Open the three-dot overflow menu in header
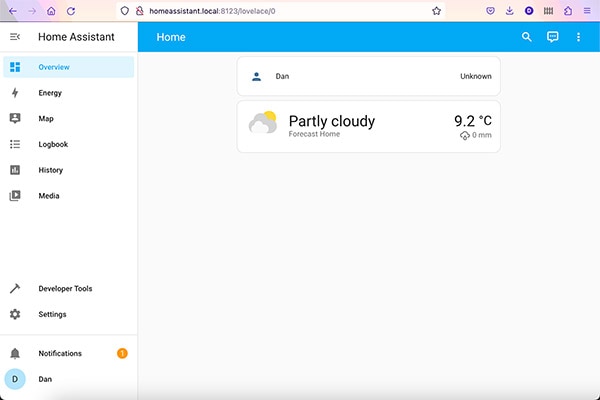 click(578, 37)
